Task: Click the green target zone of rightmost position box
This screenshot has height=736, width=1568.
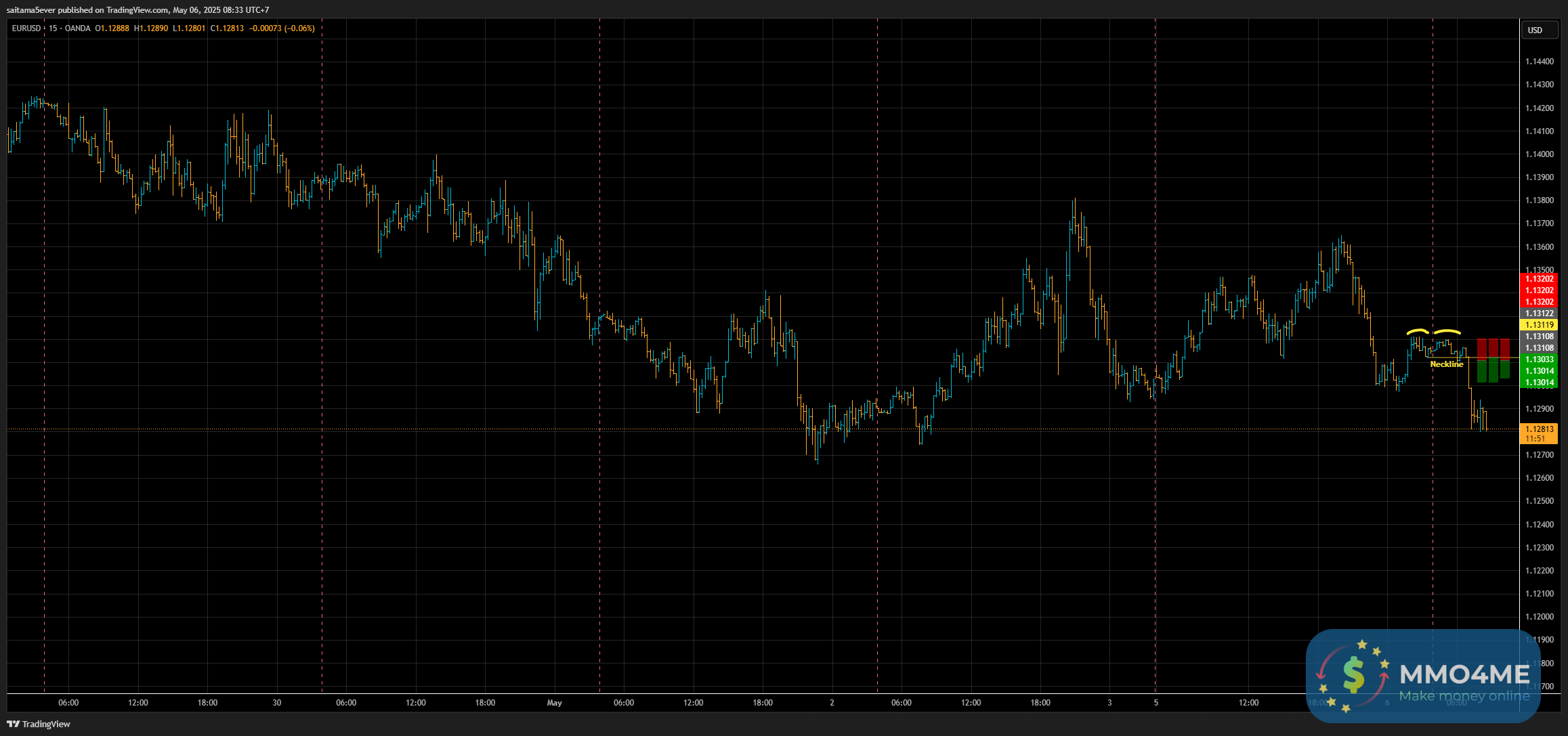Action: coord(1505,369)
